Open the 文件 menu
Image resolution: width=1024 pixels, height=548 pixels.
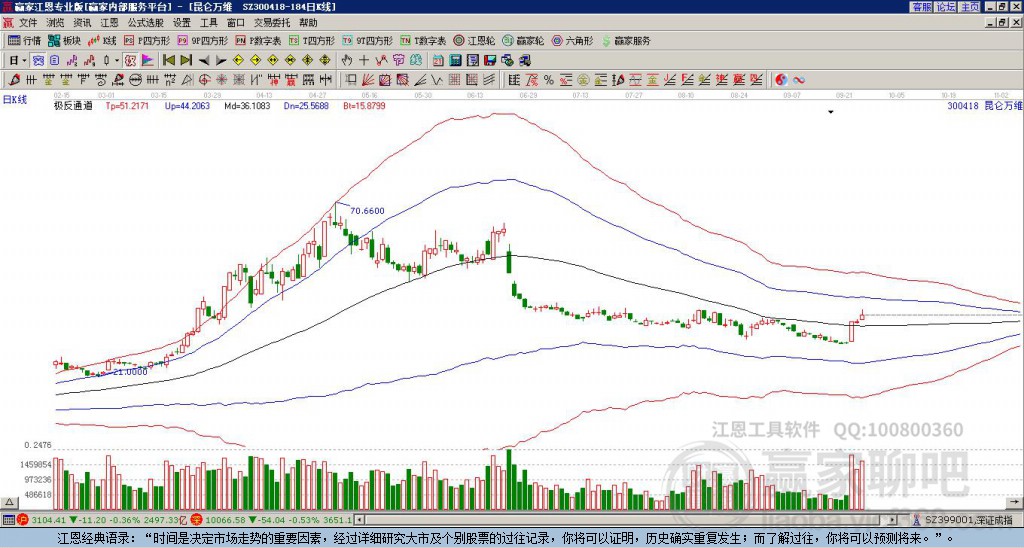point(28,23)
